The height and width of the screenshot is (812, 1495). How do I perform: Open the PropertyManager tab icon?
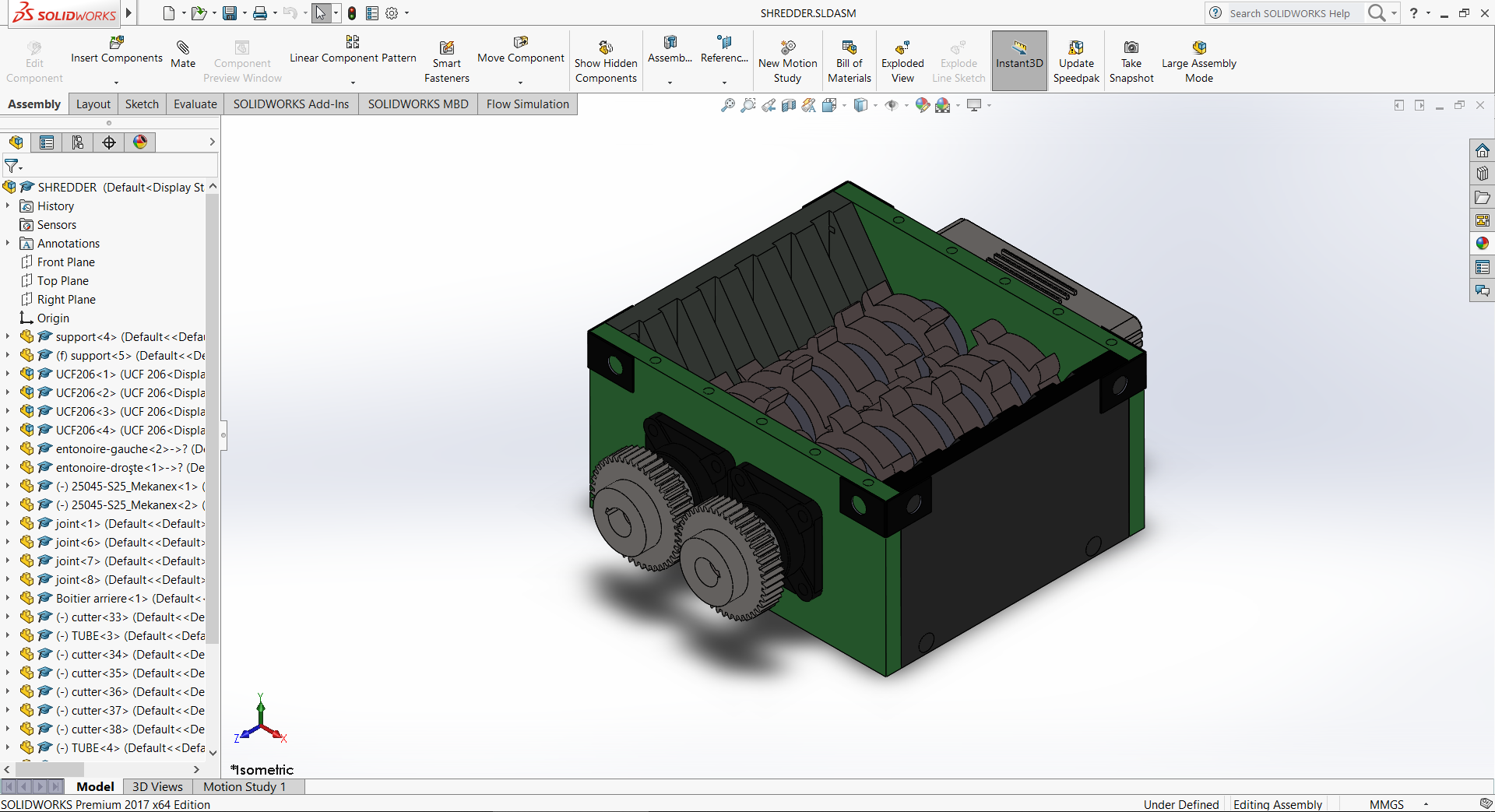pos(47,142)
